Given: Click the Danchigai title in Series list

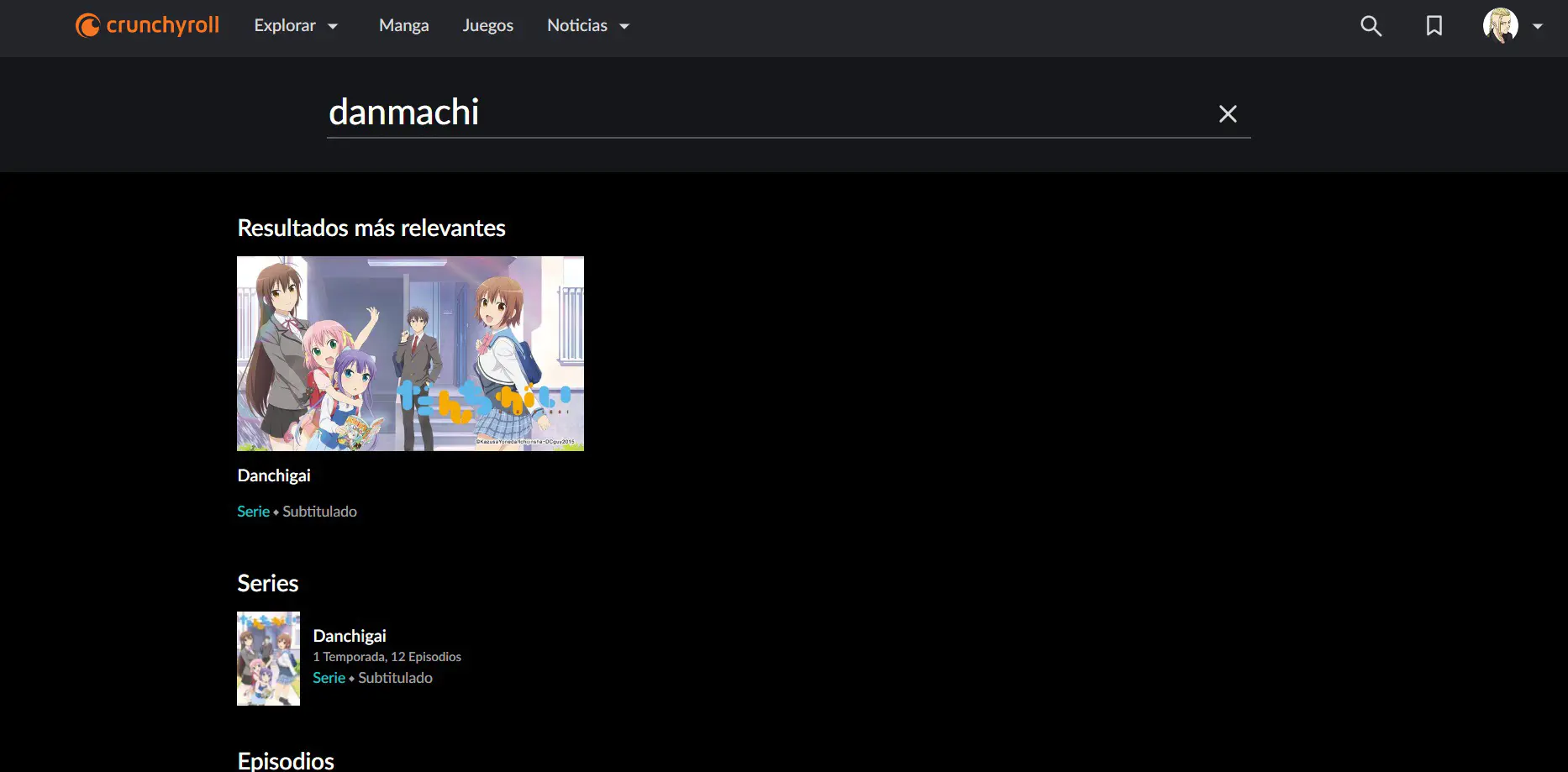Looking at the screenshot, I should [x=350, y=636].
